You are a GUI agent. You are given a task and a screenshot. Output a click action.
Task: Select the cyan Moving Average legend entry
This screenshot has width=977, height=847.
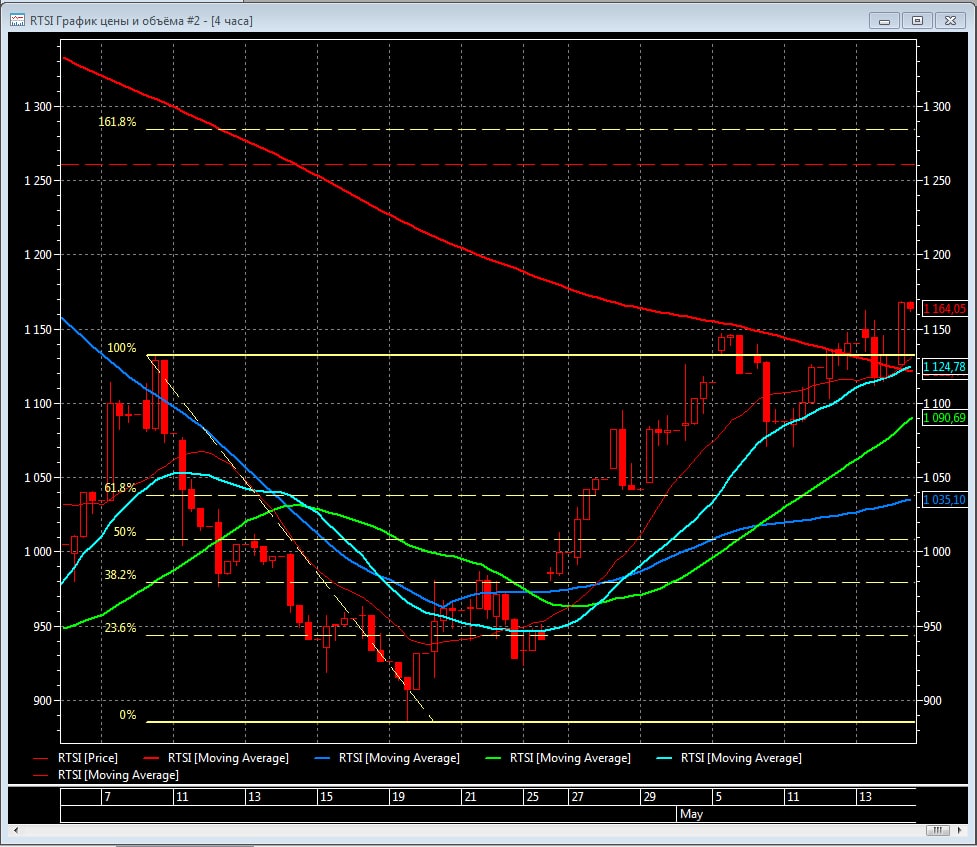click(x=741, y=758)
